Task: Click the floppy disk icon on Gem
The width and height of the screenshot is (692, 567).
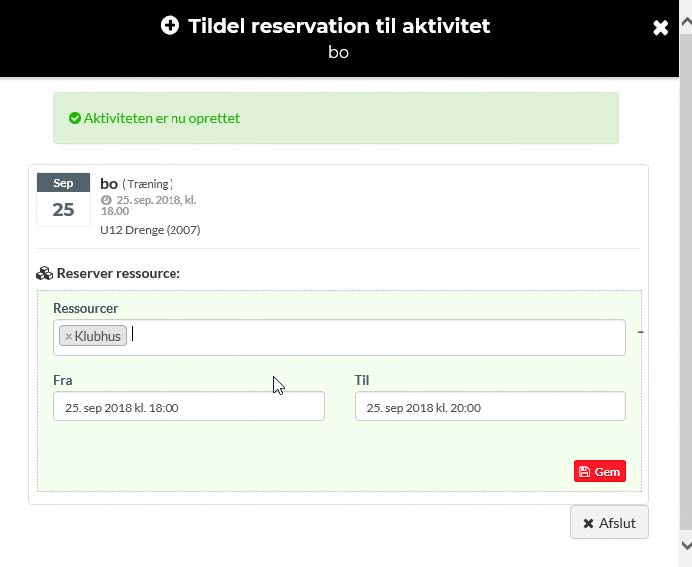Action: pyautogui.click(x=584, y=472)
